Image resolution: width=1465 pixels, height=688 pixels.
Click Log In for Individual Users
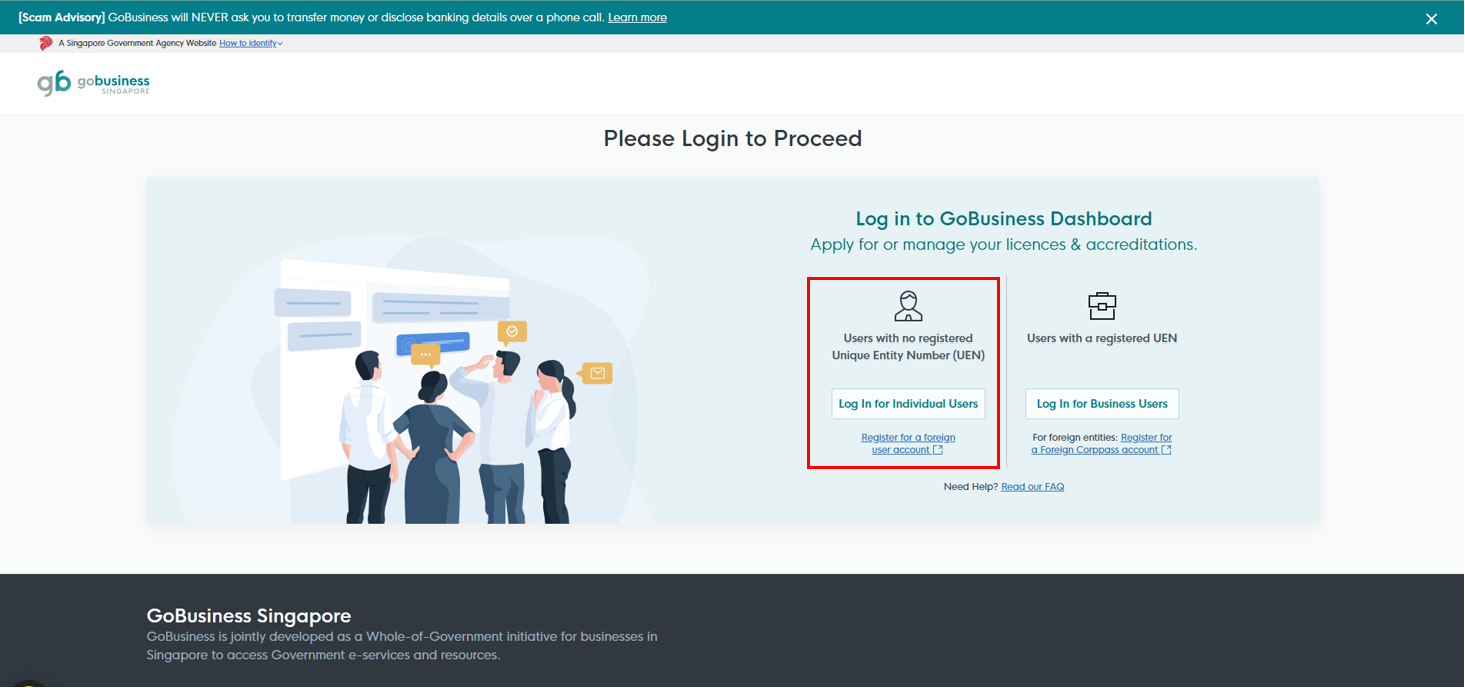pos(908,404)
